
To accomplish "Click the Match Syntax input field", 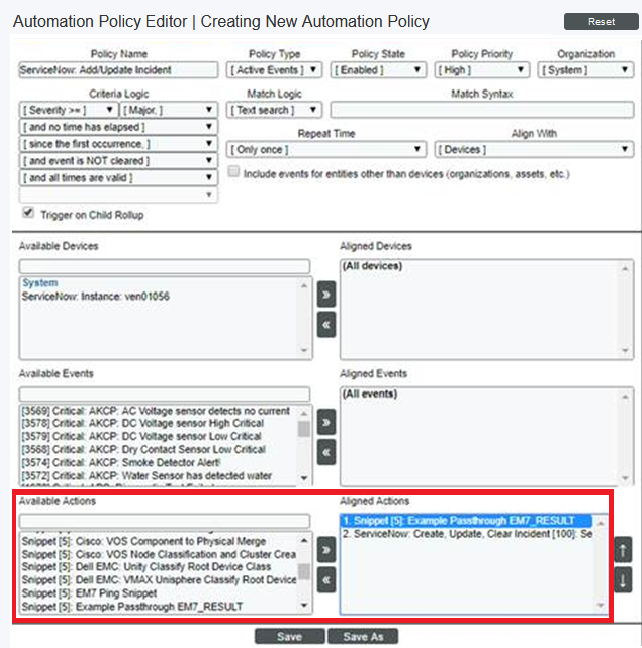I will pyautogui.click(x=481, y=110).
